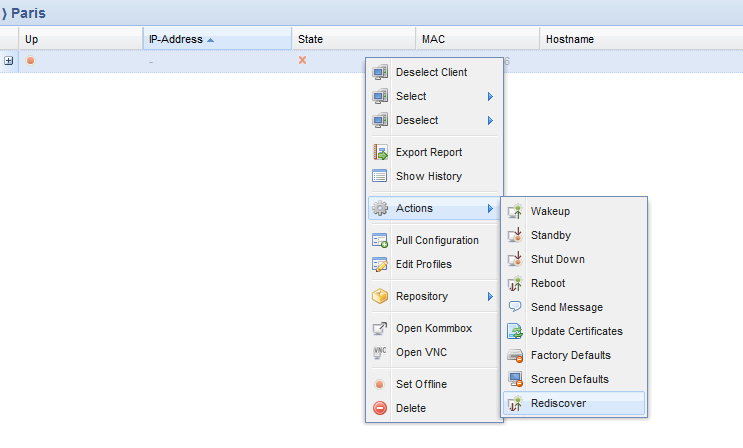The image size is (743, 448).
Task: Choose Show History menu entry
Action: [428, 176]
